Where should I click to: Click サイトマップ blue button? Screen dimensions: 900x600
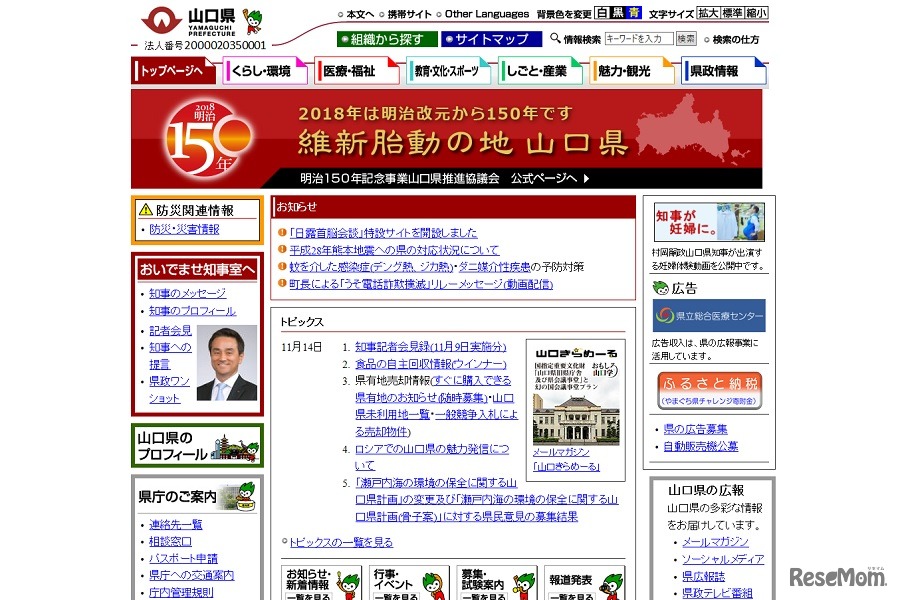tap(491, 39)
